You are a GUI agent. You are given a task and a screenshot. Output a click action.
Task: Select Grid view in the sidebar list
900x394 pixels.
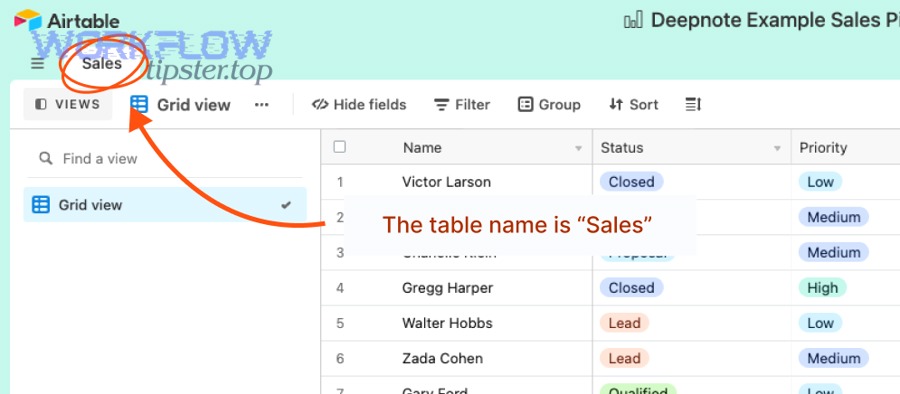pos(165,204)
